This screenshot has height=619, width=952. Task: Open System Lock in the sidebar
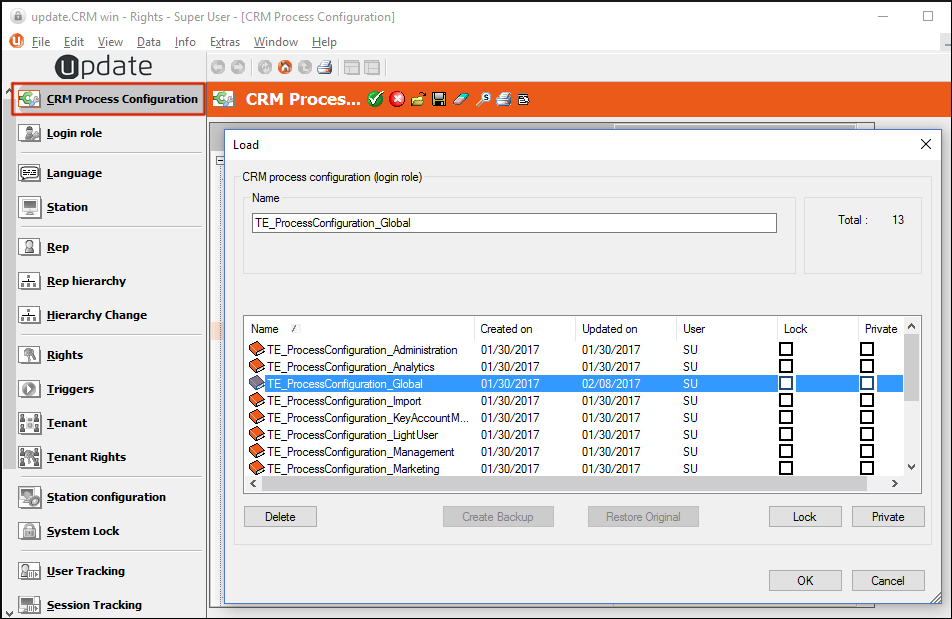tap(83, 531)
